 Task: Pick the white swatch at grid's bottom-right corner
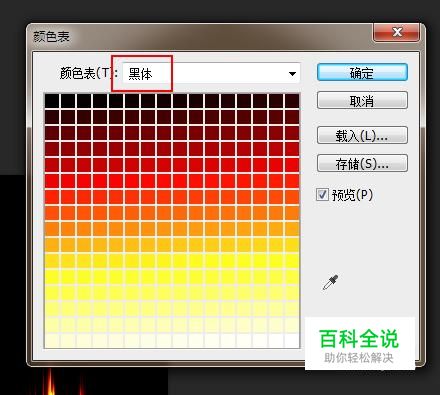pyautogui.click(x=292, y=341)
